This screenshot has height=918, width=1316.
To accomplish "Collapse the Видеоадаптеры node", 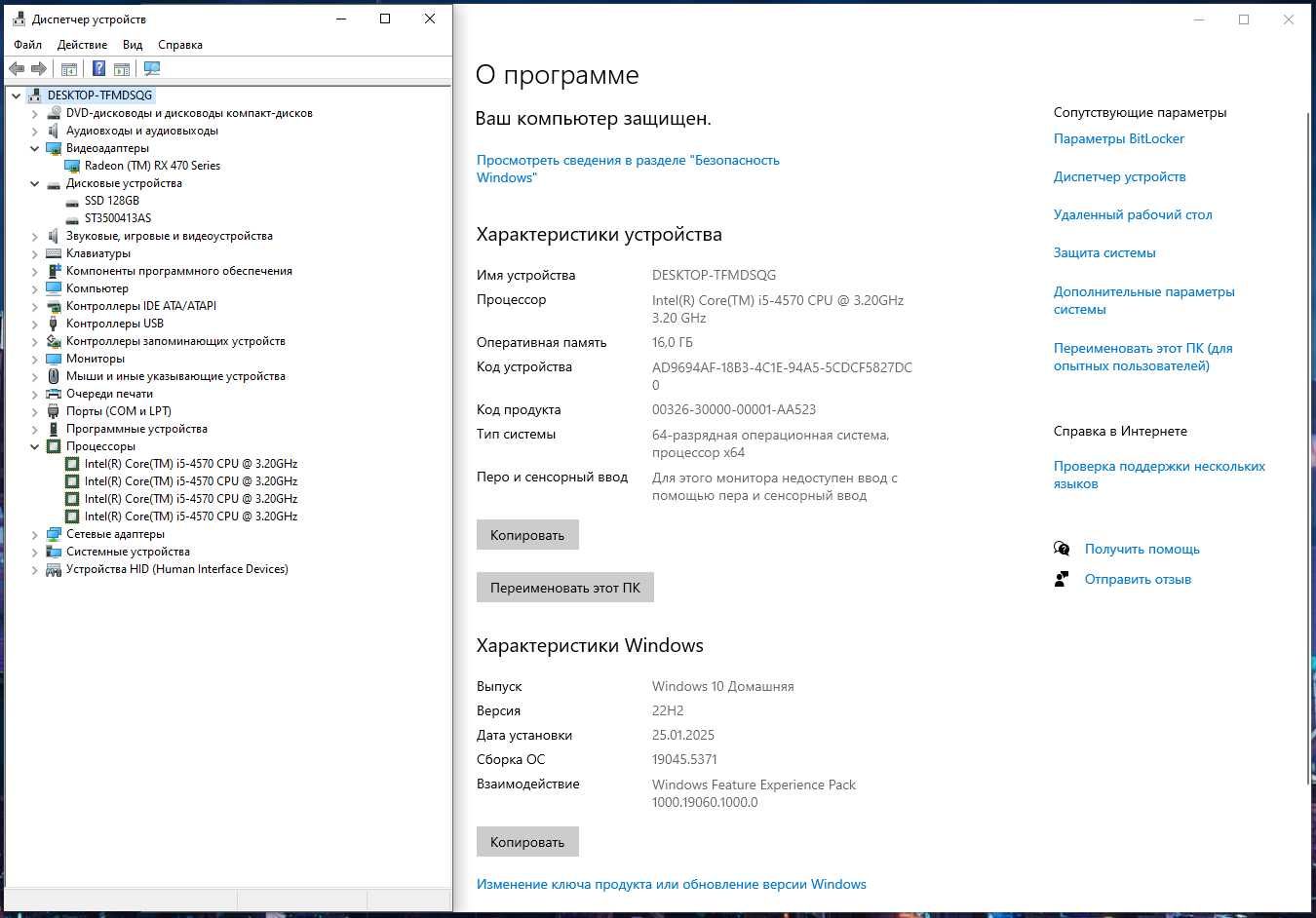I will 35,148.
